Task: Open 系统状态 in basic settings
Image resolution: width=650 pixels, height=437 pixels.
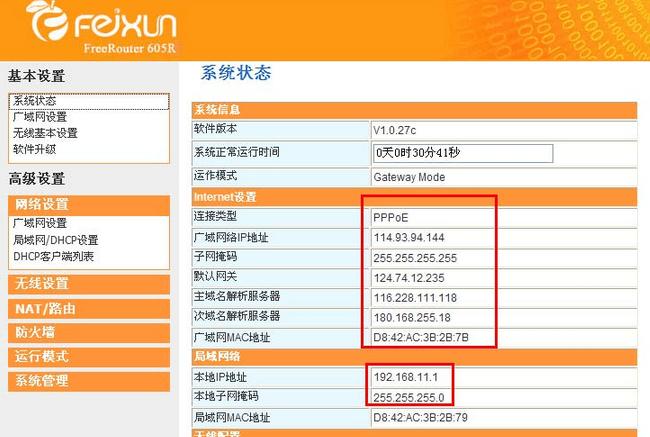Action: tap(89, 101)
